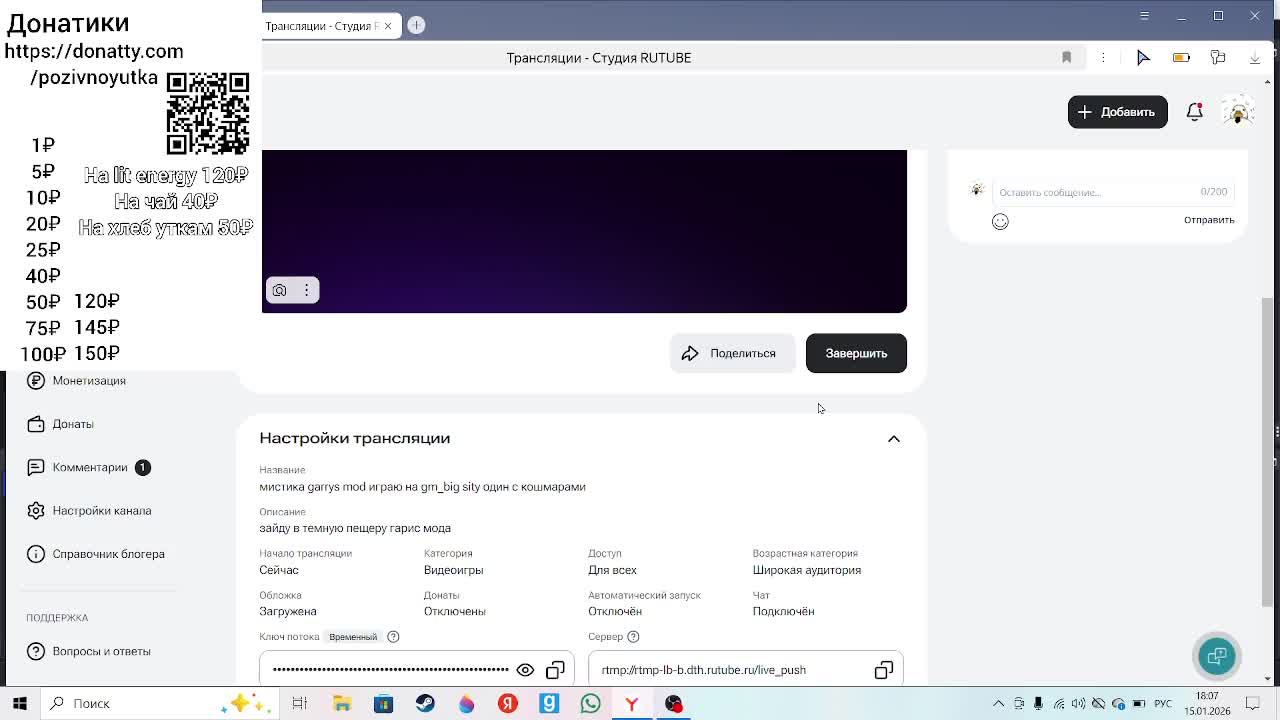Screen dimensions: 1280x720
Task: Send chat message with Отправить
Action: tap(1209, 220)
